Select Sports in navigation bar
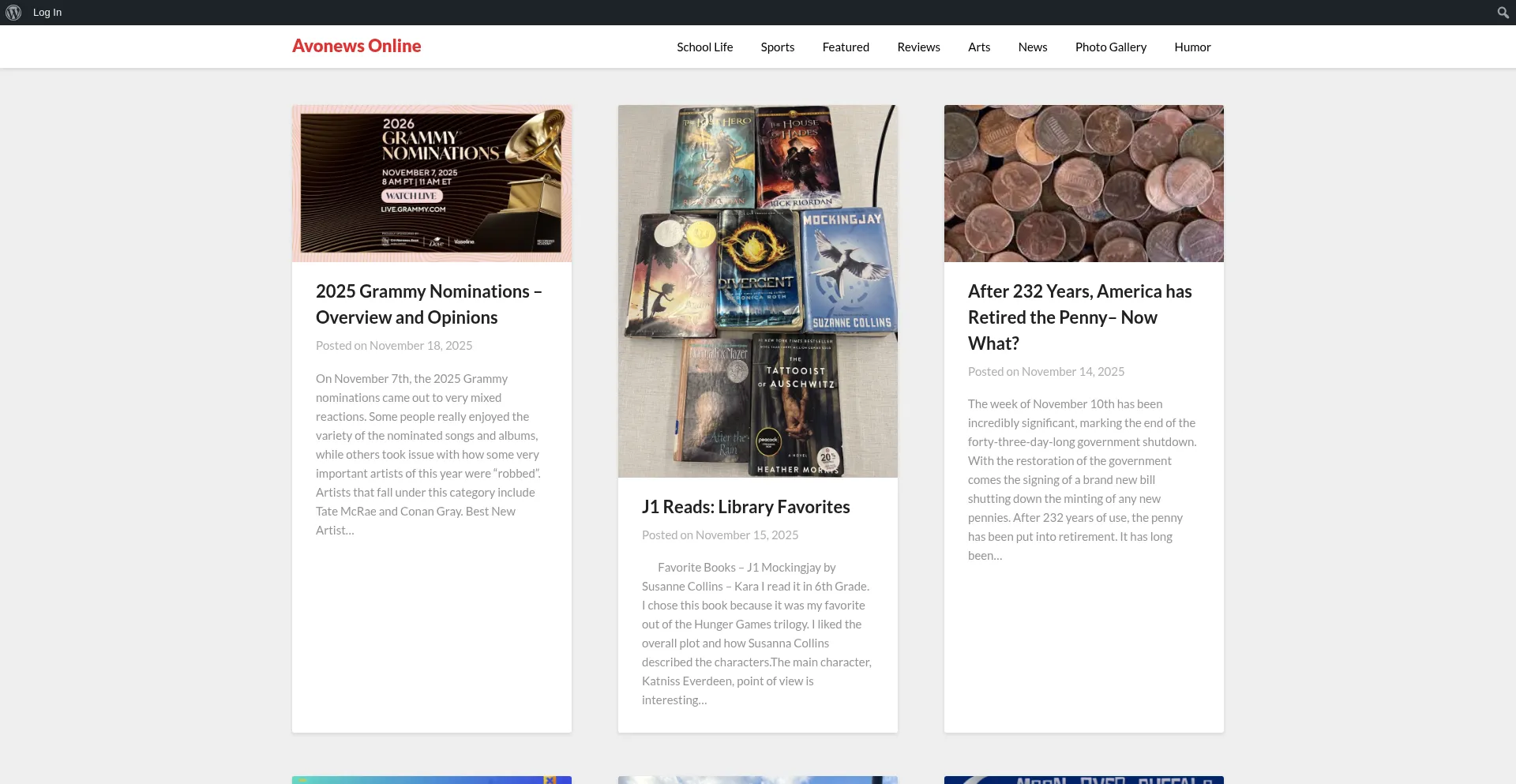 pyautogui.click(x=777, y=47)
